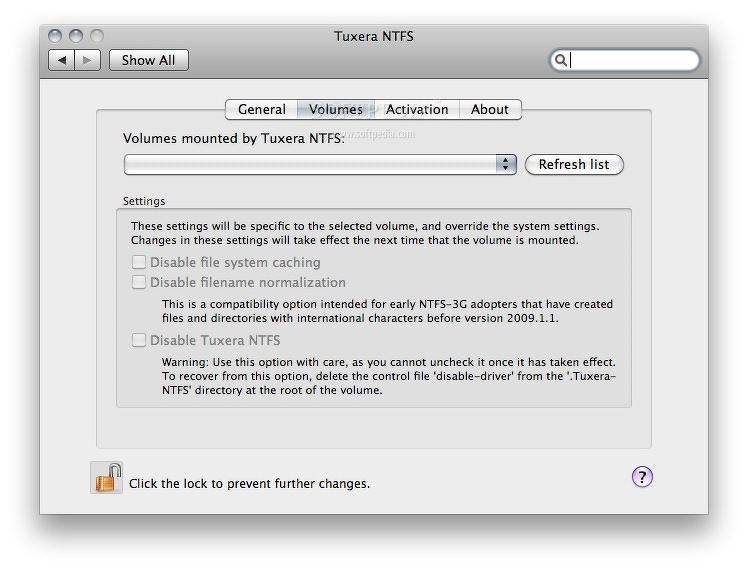Open the mounted volumes dropdown list
This screenshot has height=569, width=748.
coord(318,164)
